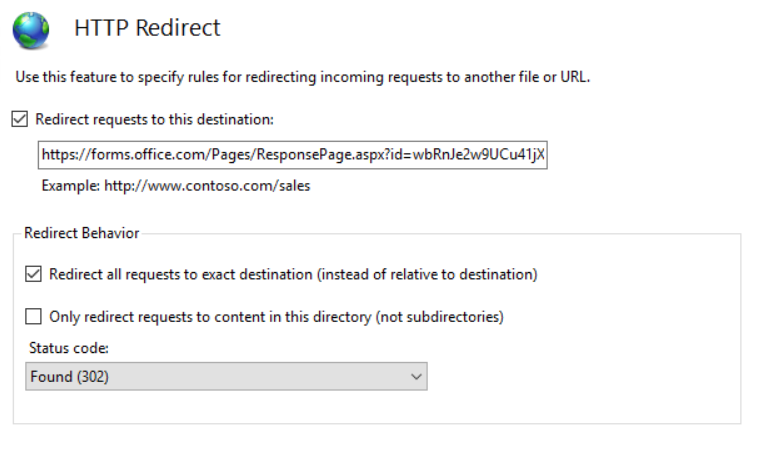The width and height of the screenshot is (783, 476).
Task: Click the chevron arrow of the status code dropdown
Action: [x=416, y=377]
